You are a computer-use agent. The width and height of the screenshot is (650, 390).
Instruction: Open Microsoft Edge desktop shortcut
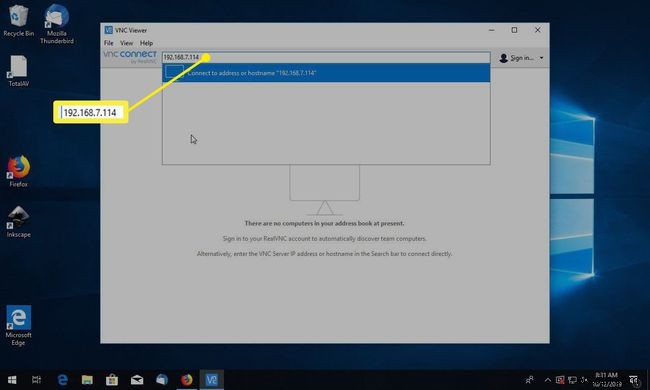tap(18, 326)
